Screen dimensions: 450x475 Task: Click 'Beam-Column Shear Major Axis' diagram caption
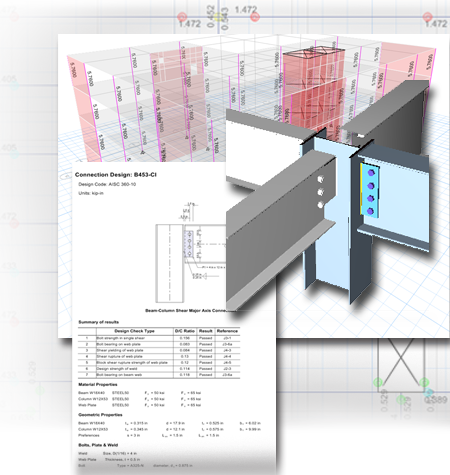point(186,311)
